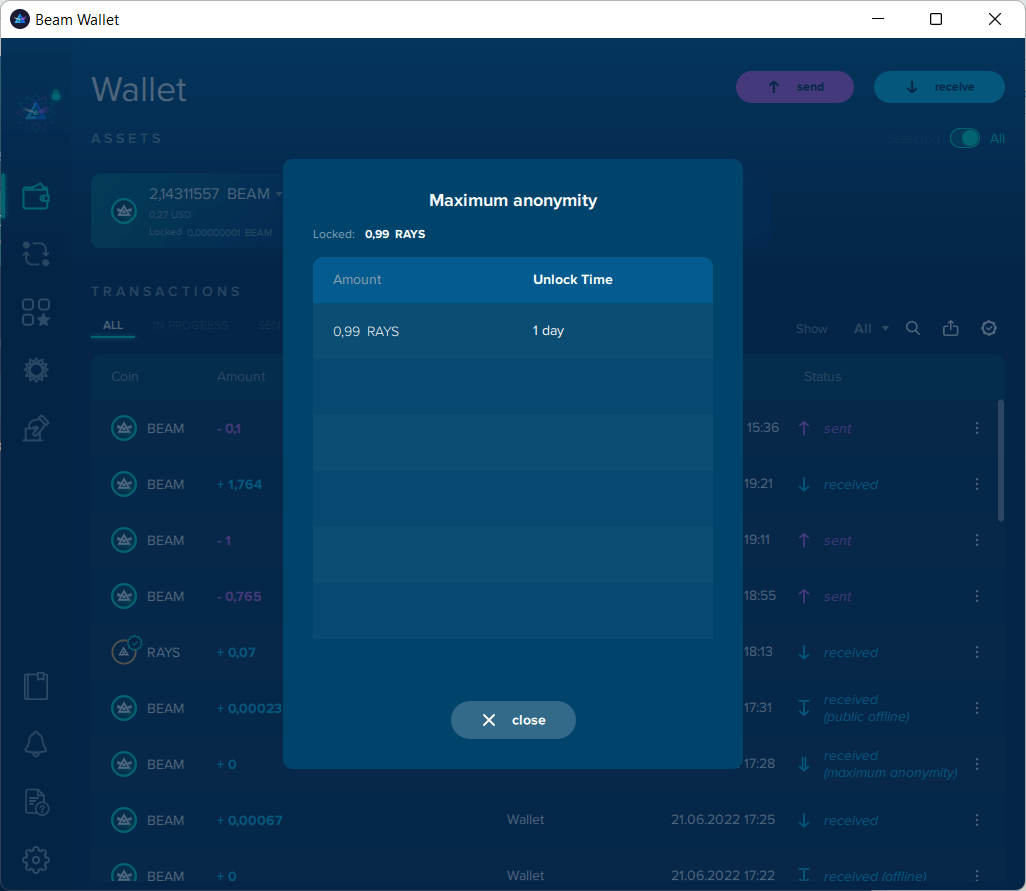Image resolution: width=1026 pixels, height=891 pixels.
Task: Click the export transactions icon
Action: pos(951,328)
